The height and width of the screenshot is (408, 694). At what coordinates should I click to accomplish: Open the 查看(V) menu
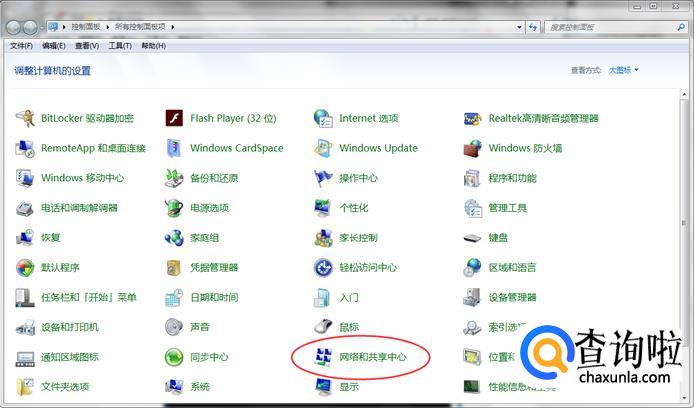(87, 46)
